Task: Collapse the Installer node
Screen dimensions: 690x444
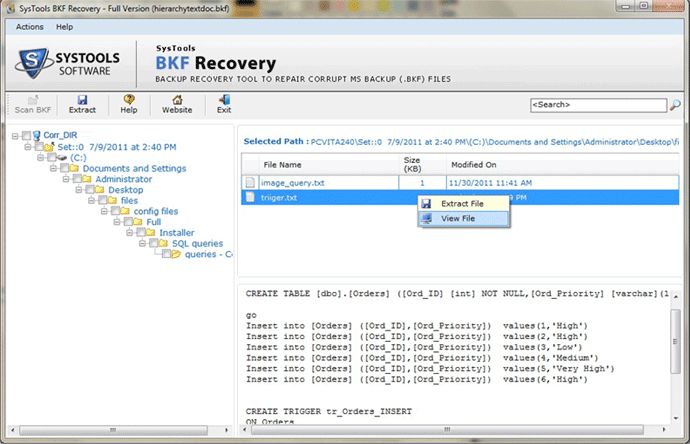Action: (130, 232)
